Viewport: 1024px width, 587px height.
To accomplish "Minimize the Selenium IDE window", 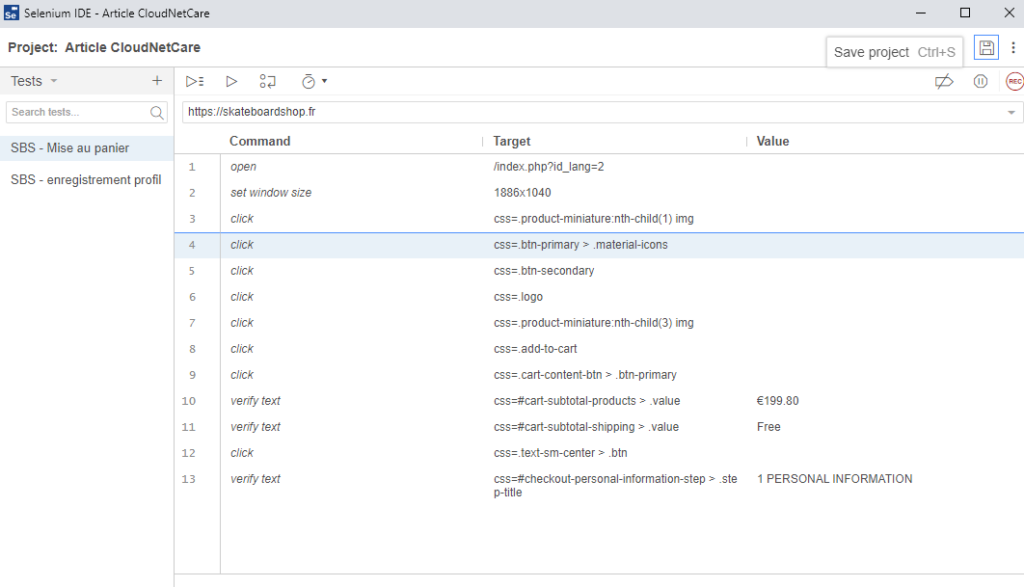I will coord(921,13).
